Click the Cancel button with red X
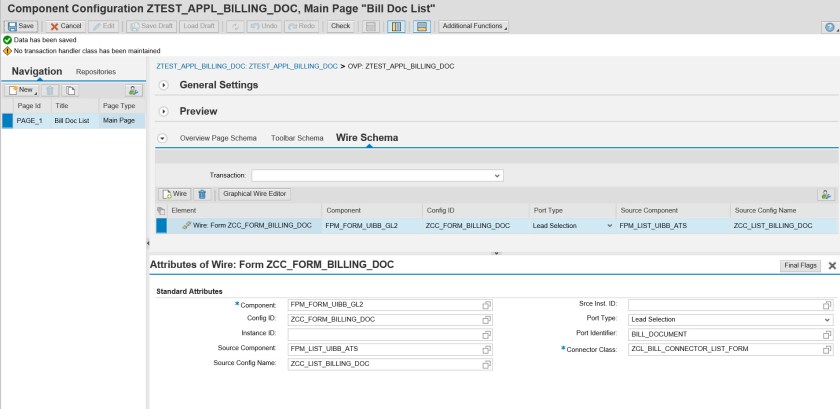The image size is (840, 409). pos(66,26)
